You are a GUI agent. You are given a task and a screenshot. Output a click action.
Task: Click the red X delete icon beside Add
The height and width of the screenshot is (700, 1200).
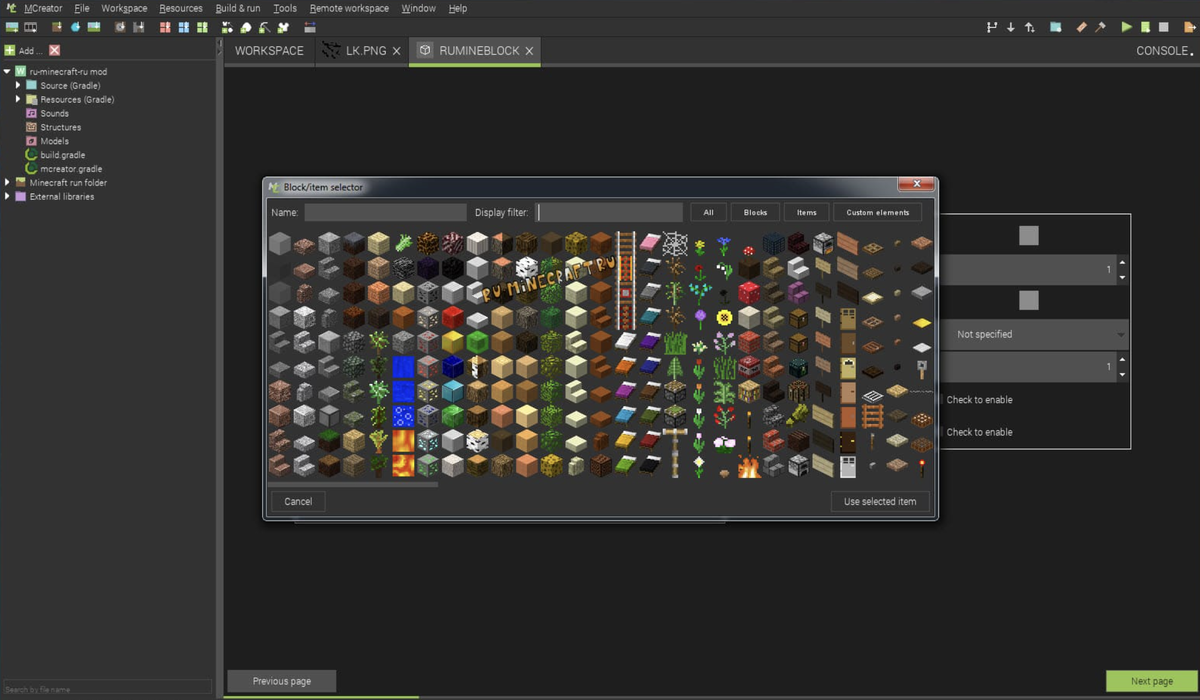pyautogui.click(x=54, y=50)
